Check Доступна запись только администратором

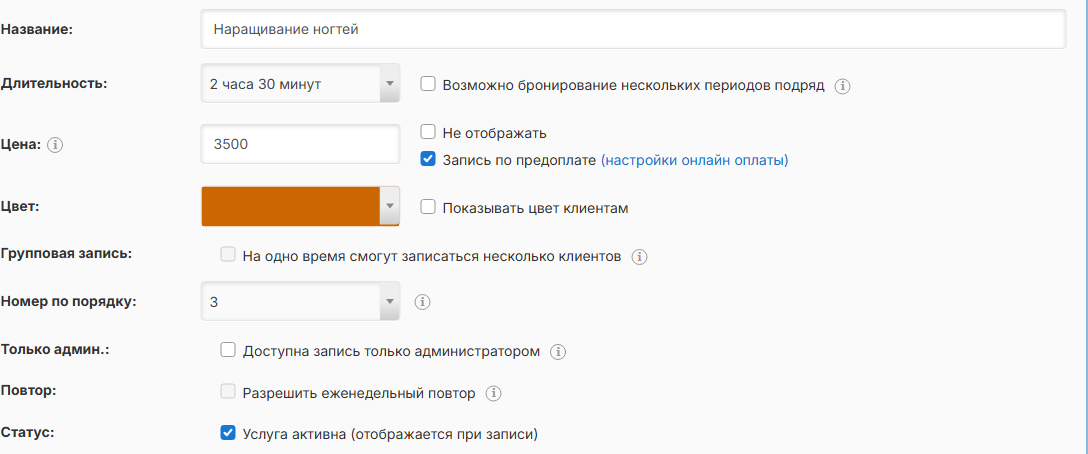click(228, 349)
